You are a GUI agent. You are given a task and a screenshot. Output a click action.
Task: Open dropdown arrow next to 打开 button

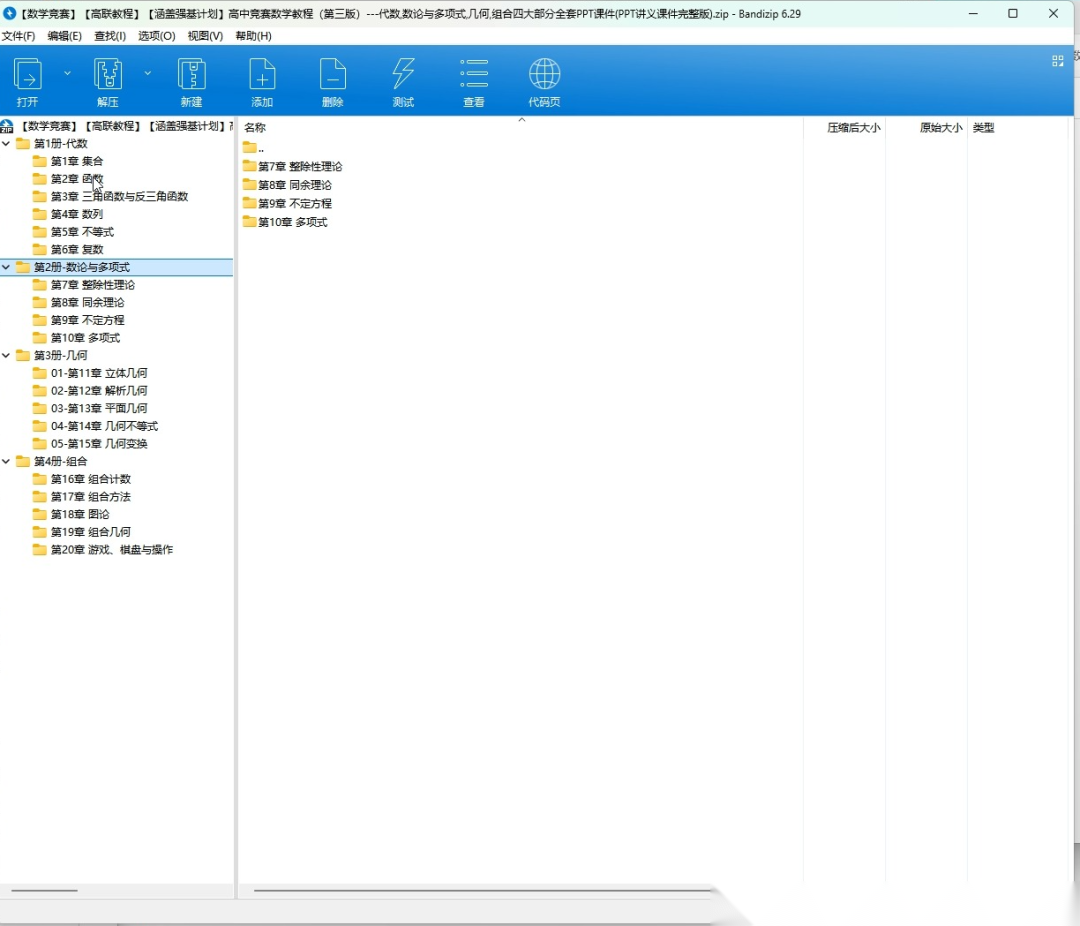coord(68,73)
